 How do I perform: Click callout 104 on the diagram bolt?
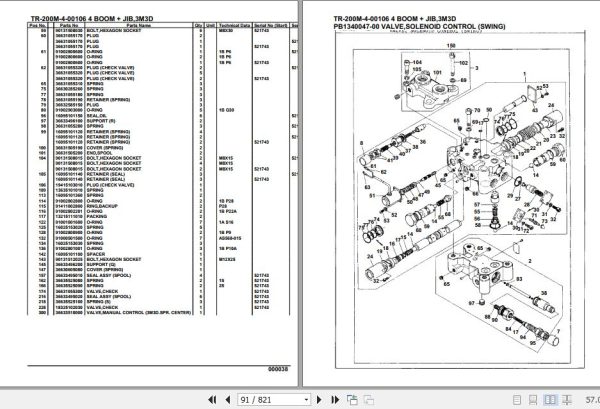tap(417, 62)
